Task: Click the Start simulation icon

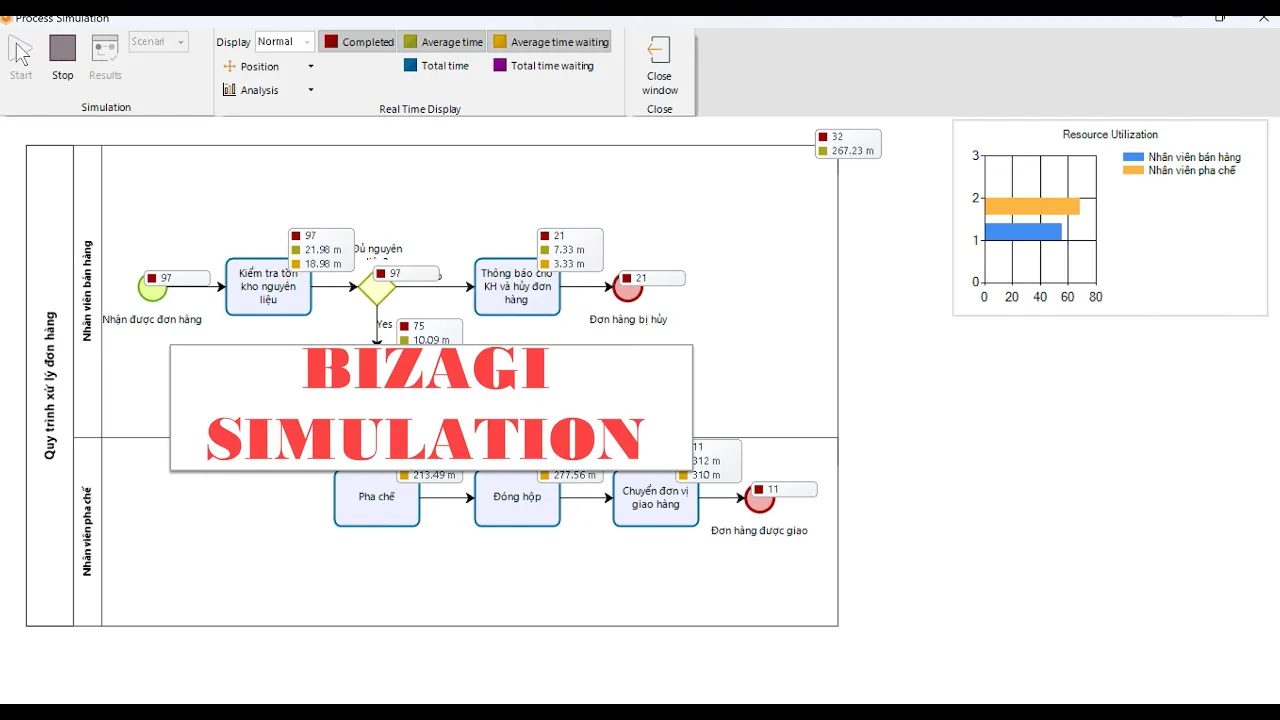Action: tap(21, 49)
